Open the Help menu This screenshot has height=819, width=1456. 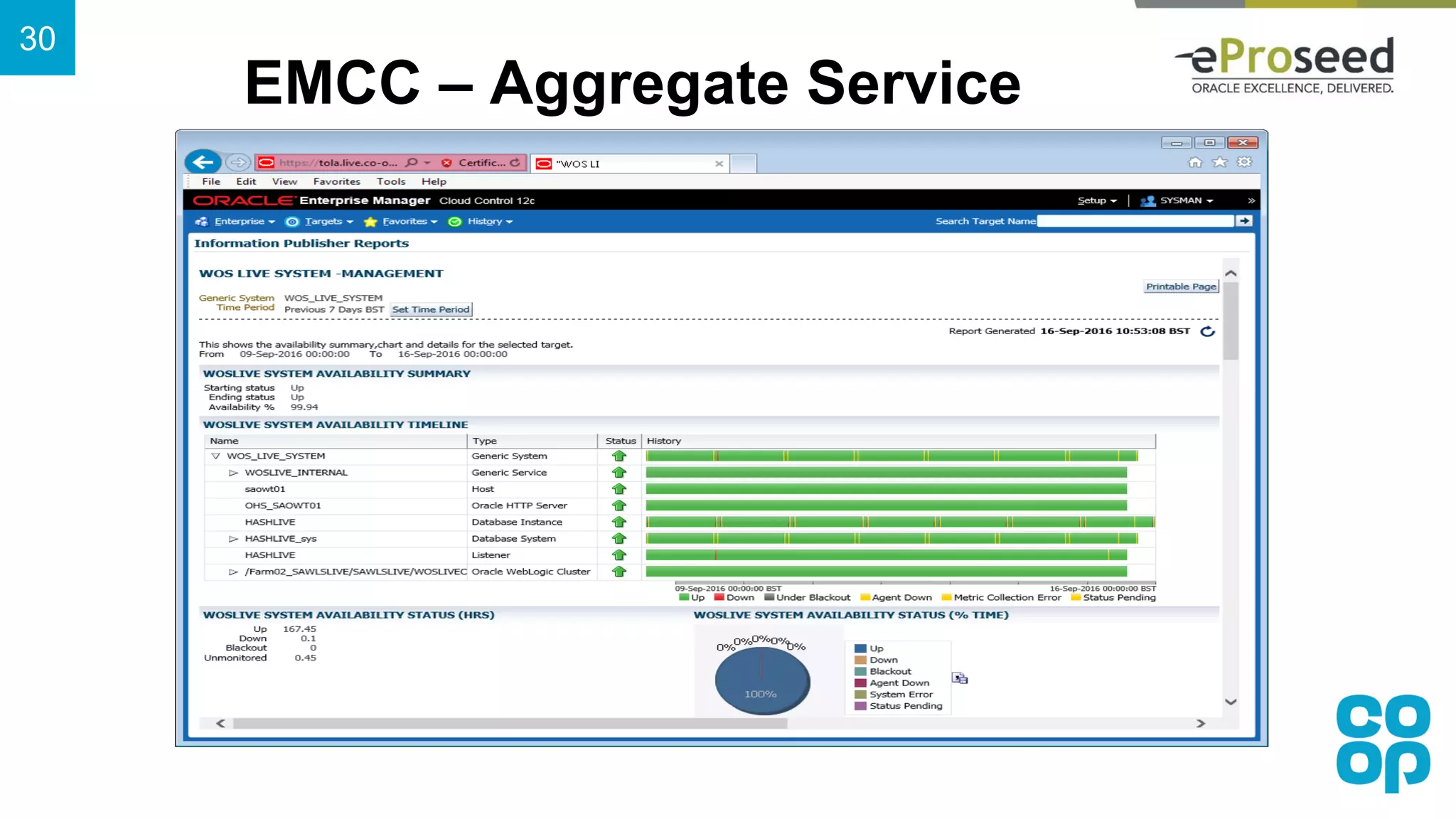coord(434,181)
